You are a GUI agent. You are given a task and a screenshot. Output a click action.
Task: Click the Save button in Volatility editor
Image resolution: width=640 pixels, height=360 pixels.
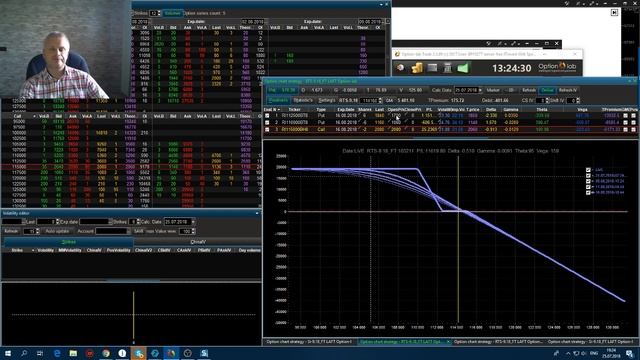pos(138,231)
